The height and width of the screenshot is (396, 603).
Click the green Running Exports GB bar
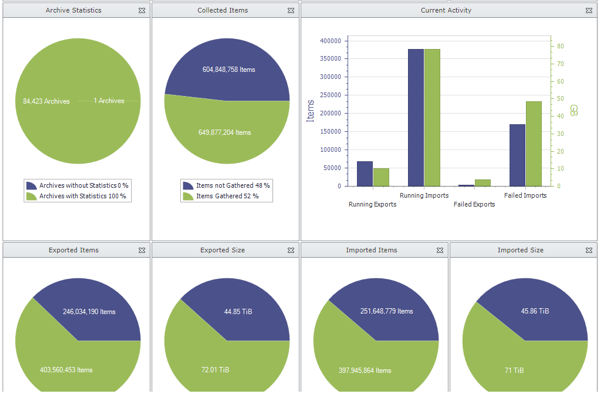tap(381, 177)
